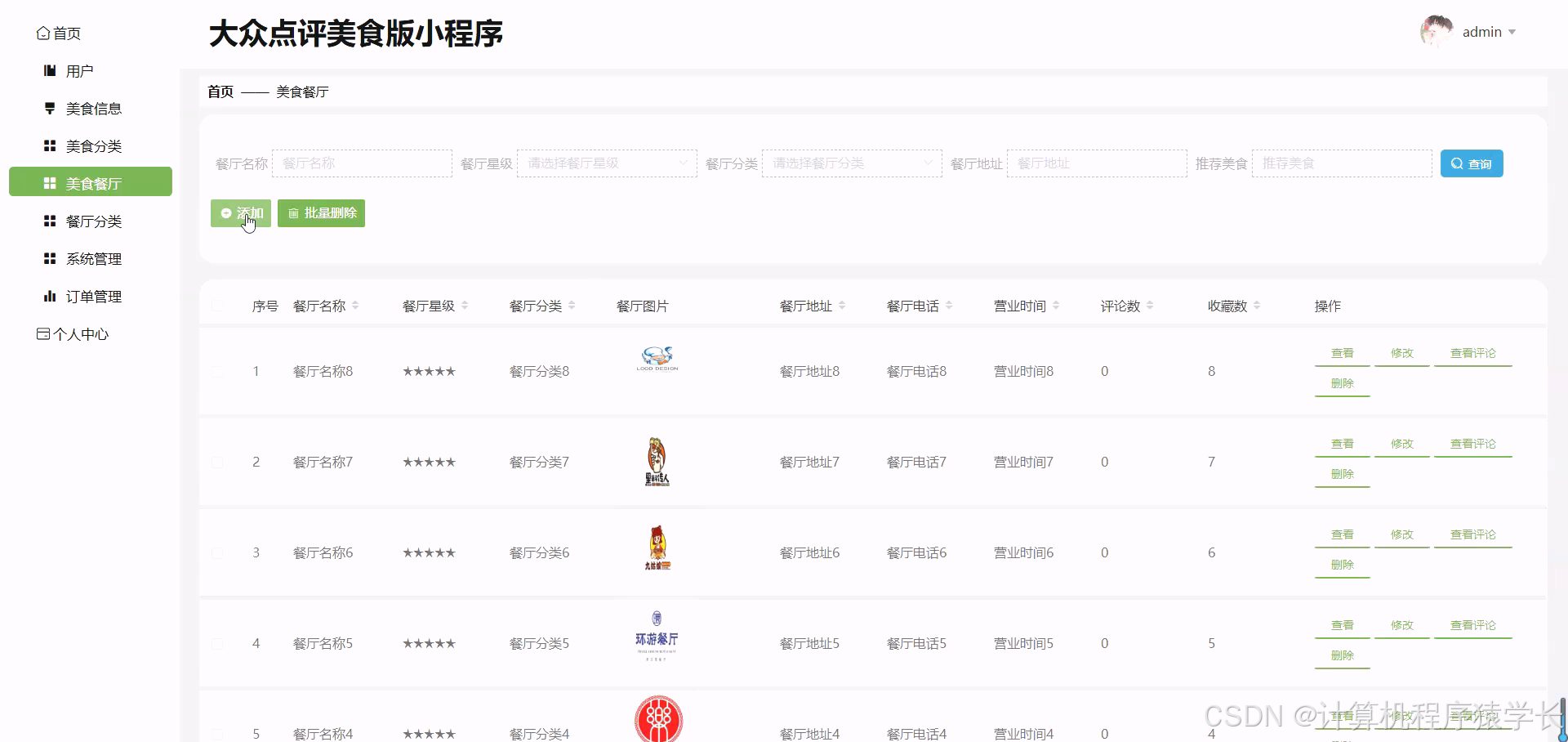
Task: Sort by 餐厅星级 column arrows
Action: 465,306
